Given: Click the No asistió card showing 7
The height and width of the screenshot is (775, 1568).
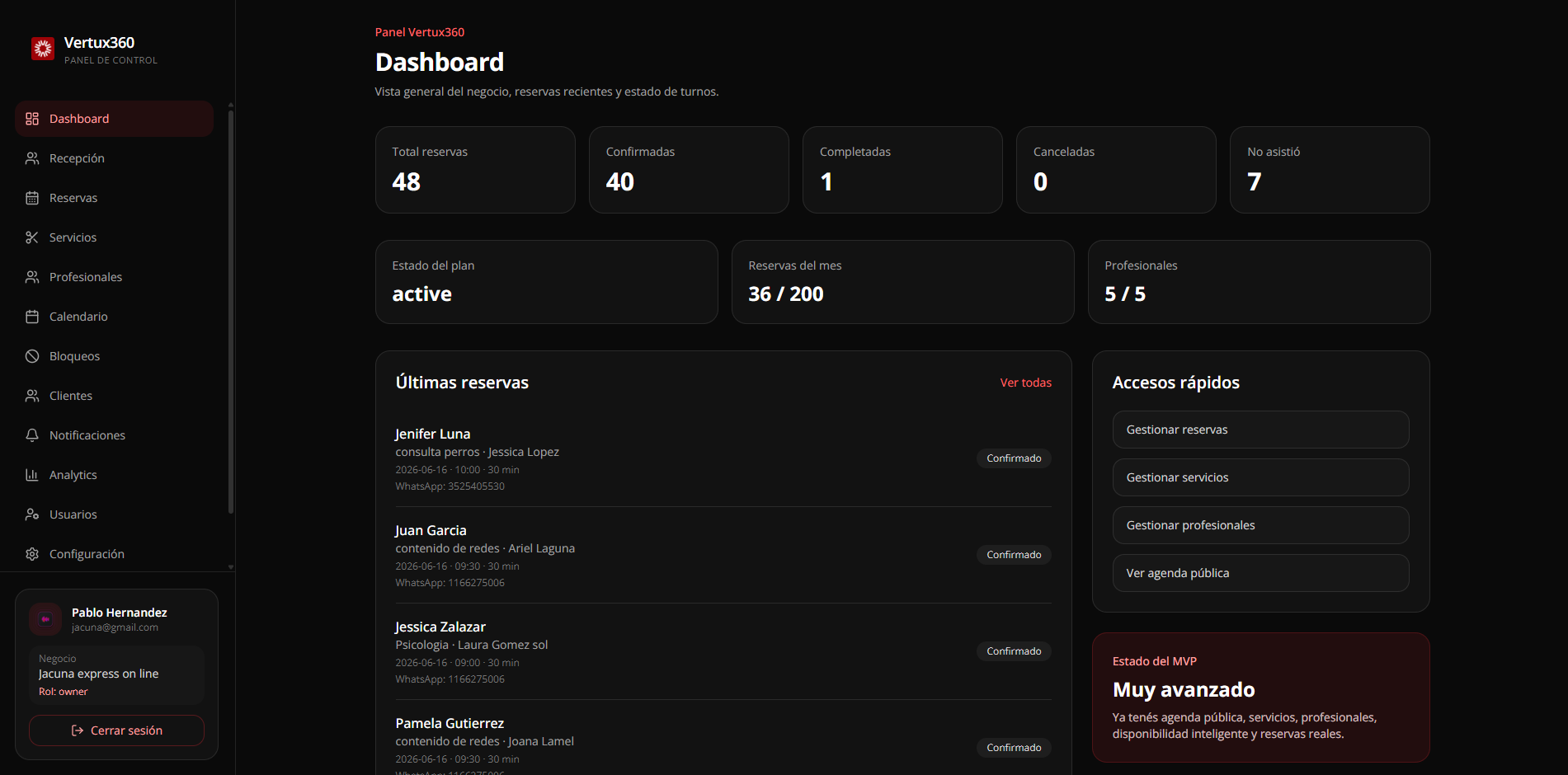Looking at the screenshot, I should tap(1330, 170).
